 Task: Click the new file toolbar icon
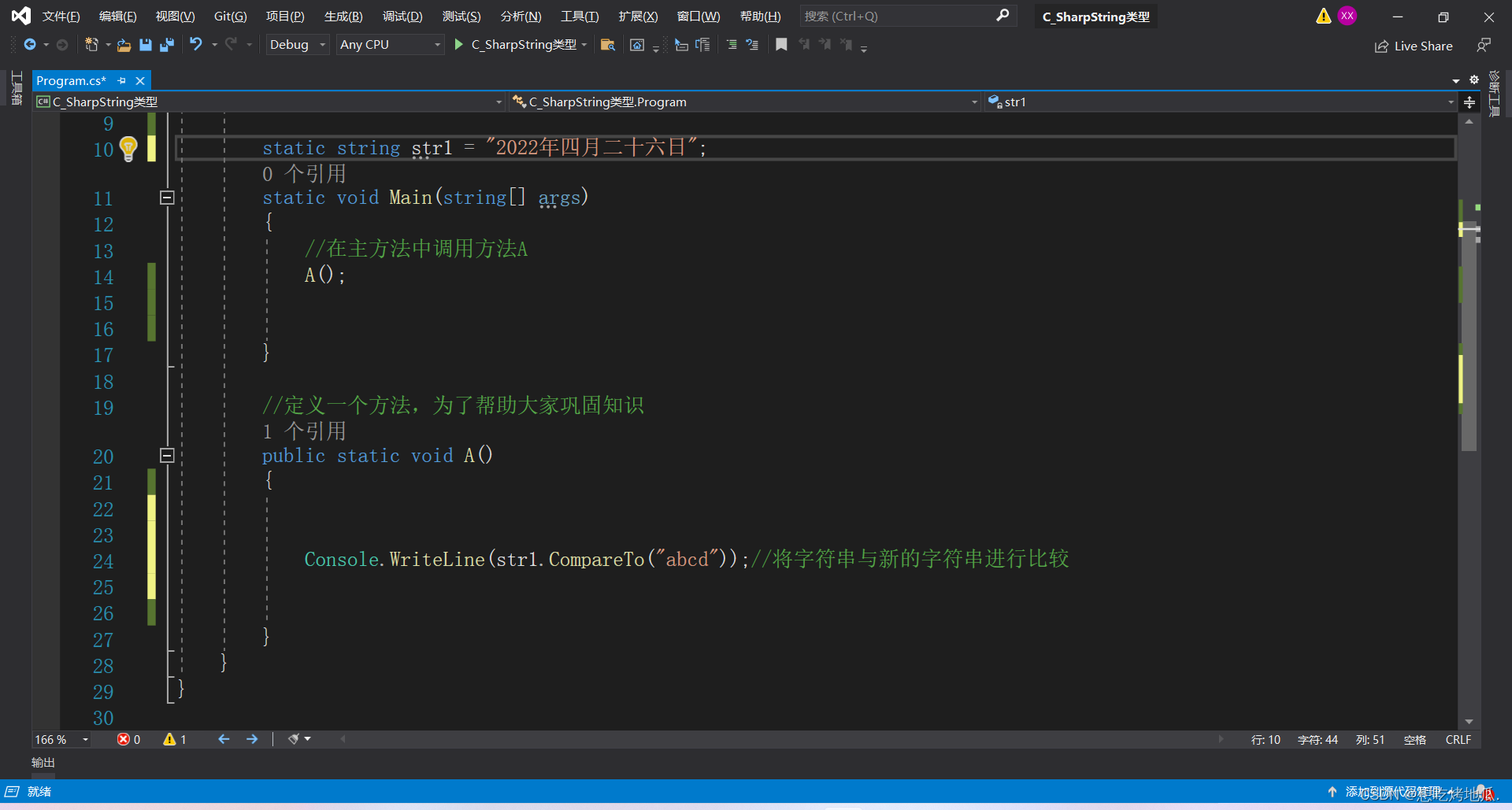(x=92, y=45)
